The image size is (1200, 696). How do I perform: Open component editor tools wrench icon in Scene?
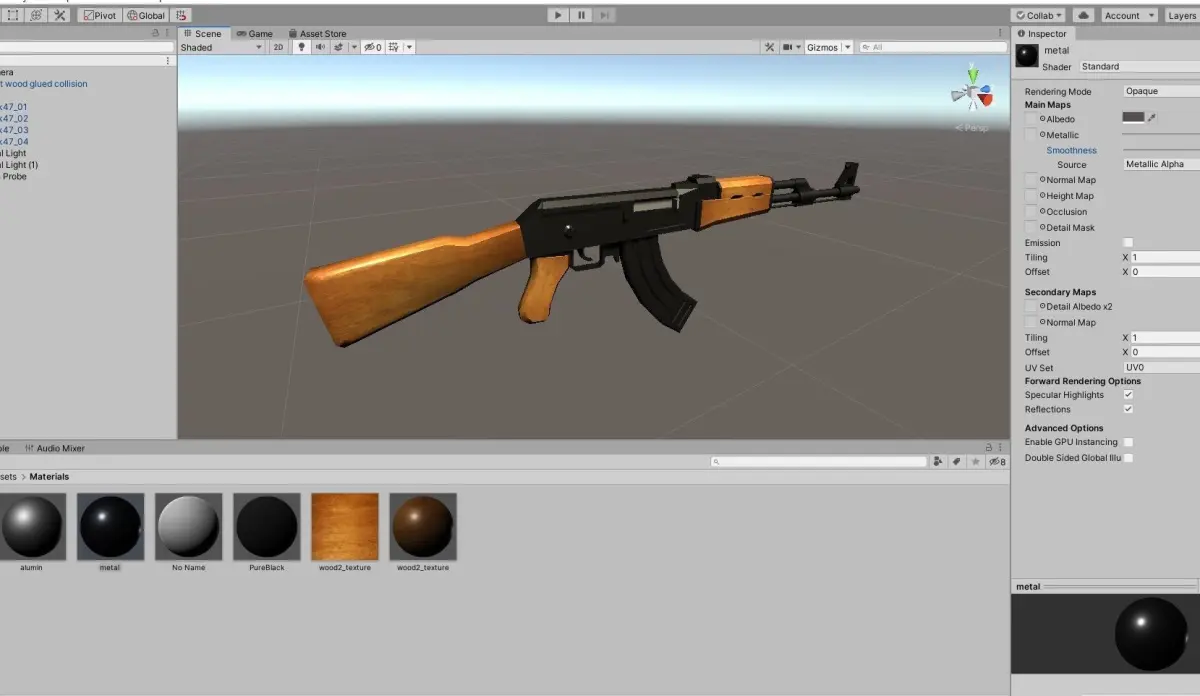(x=769, y=47)
